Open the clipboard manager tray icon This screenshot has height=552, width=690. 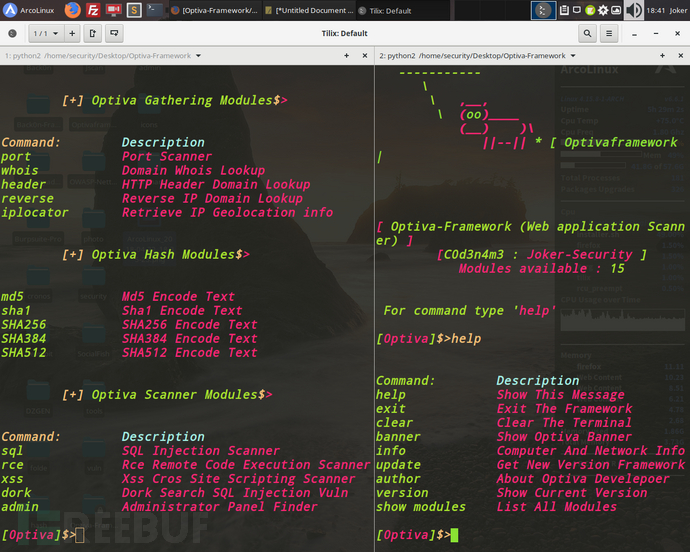[x=564, y=10]
